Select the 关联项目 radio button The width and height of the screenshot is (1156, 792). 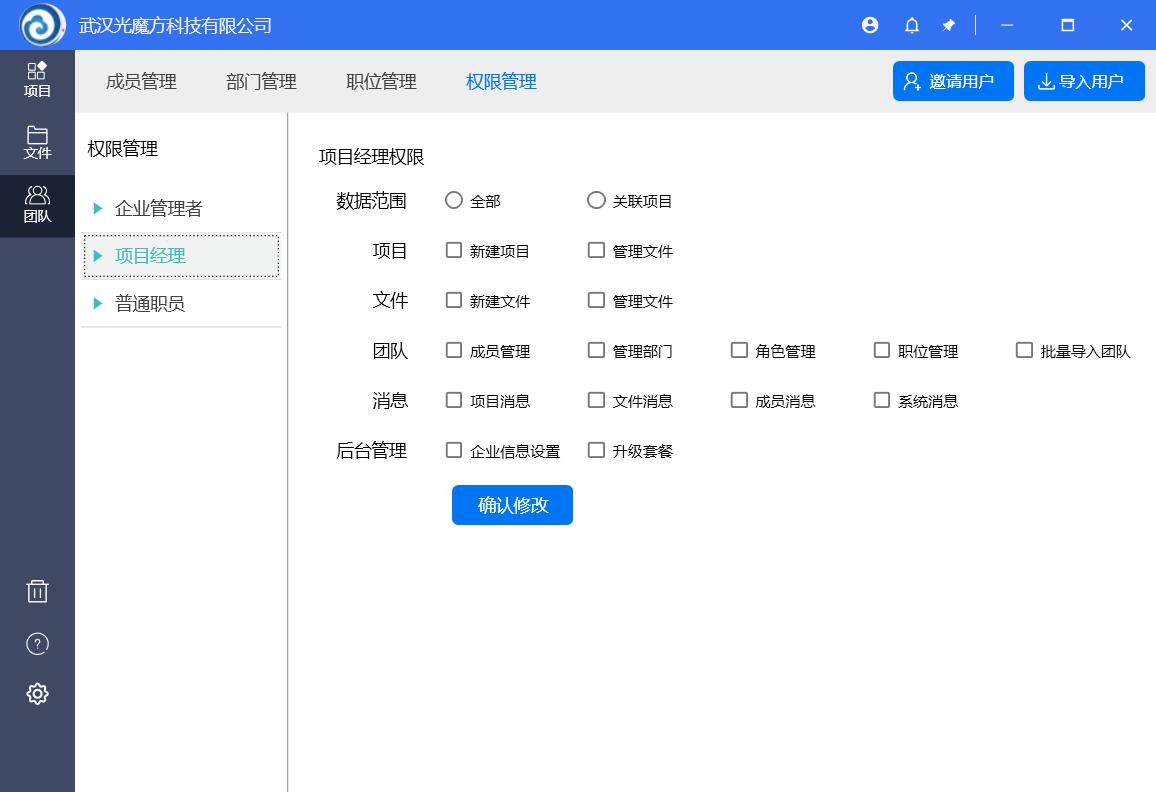(x=596, y=200)
